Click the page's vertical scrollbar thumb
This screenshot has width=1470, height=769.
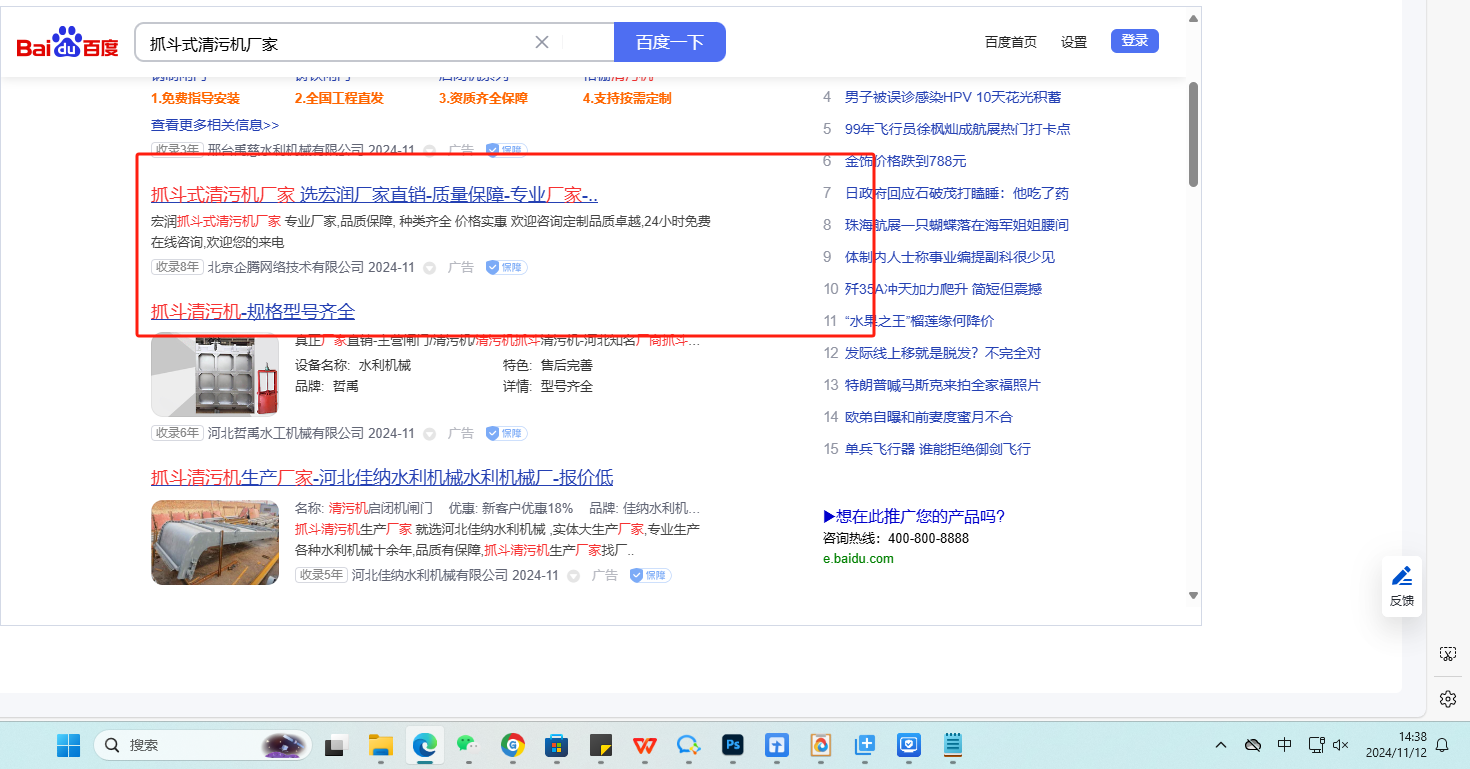1193,134
